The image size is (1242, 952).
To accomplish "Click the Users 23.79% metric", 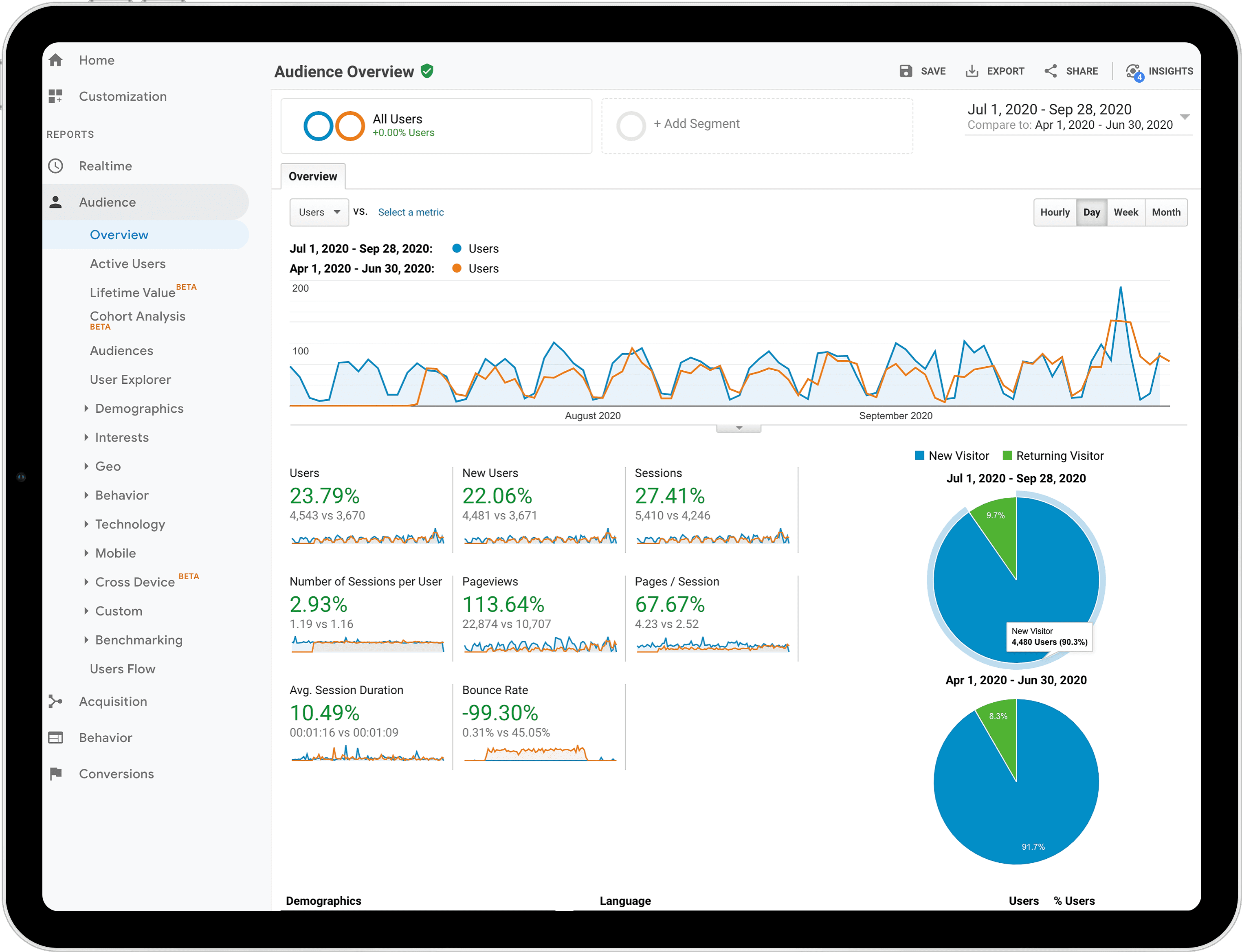I will (325, 496).
